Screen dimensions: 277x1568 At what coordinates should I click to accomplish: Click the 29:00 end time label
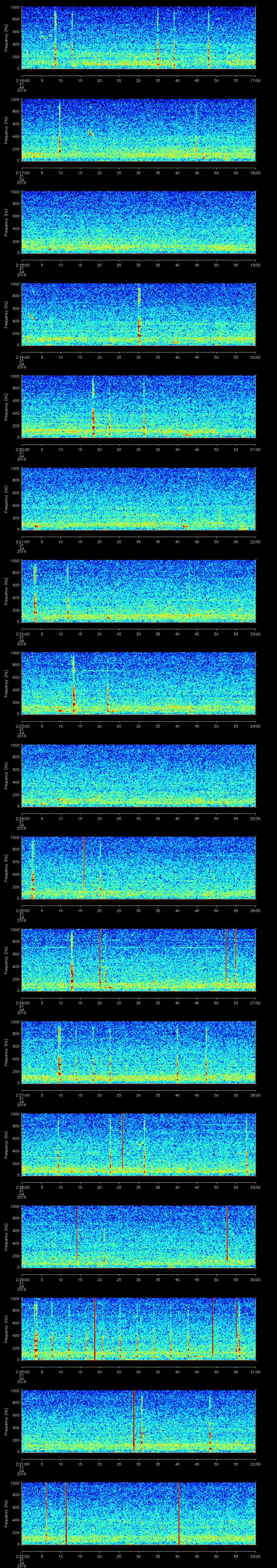click(256, 1187)
